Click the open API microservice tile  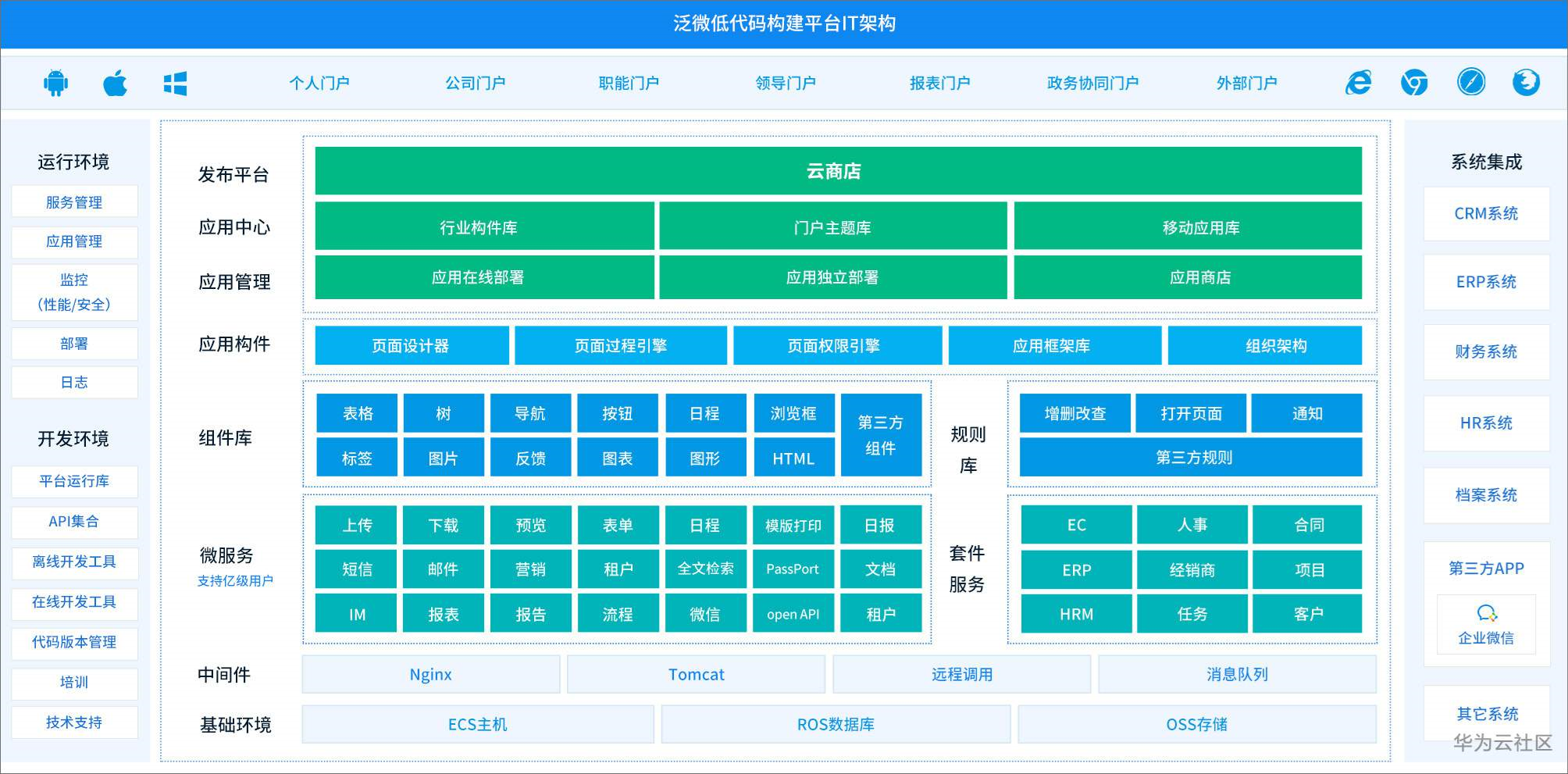(x=793, y=614)
